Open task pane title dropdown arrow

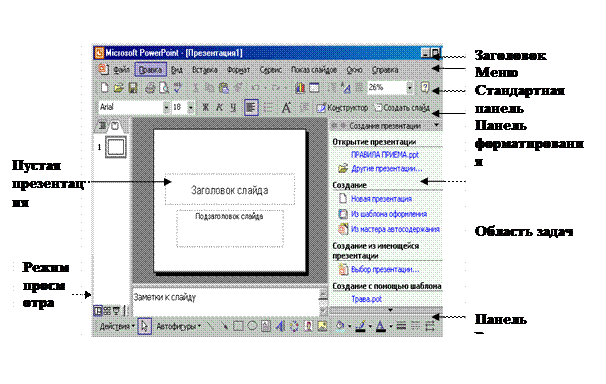coord(436,125)
